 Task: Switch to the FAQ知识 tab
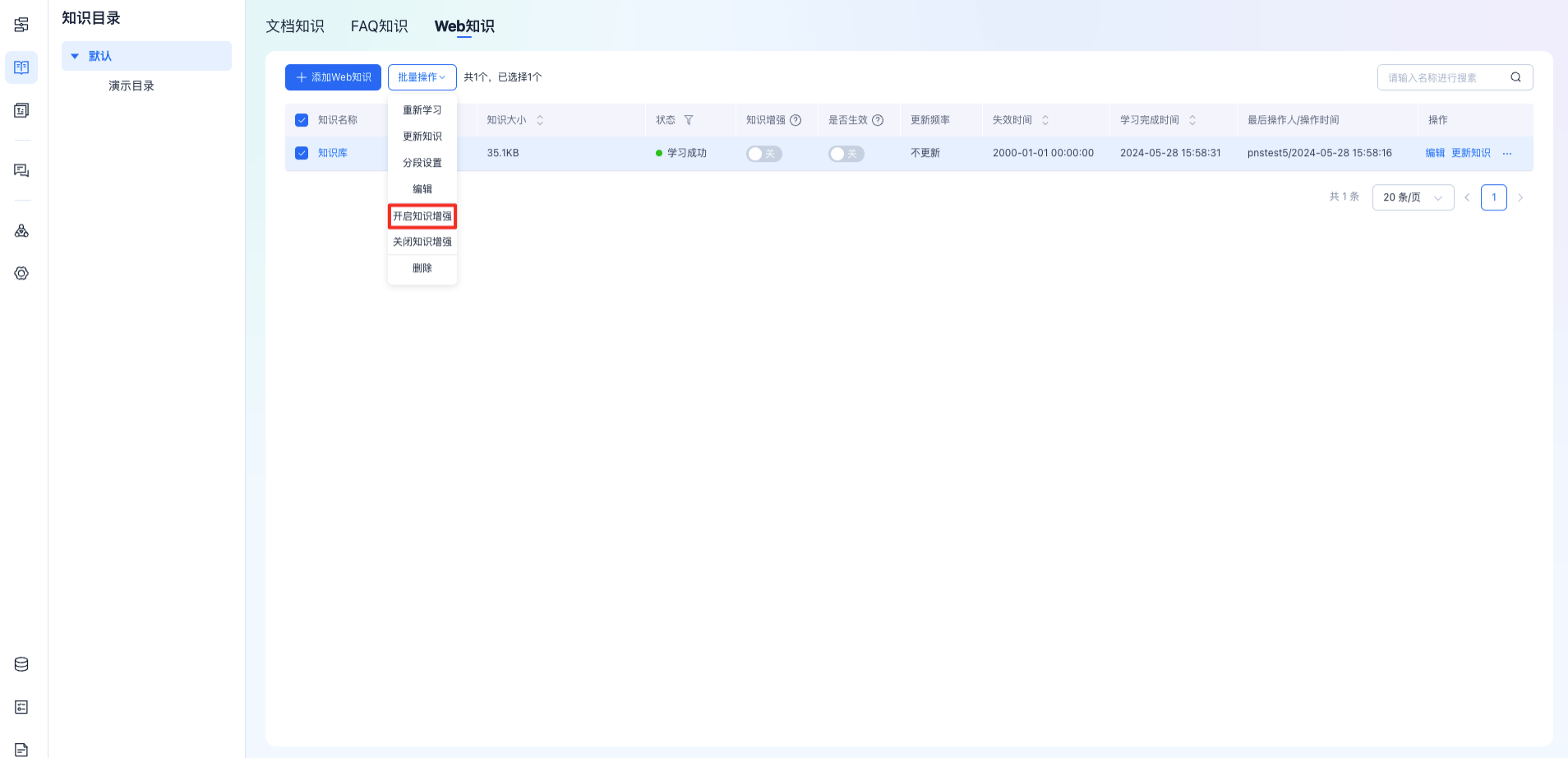(x=380, y=26)
